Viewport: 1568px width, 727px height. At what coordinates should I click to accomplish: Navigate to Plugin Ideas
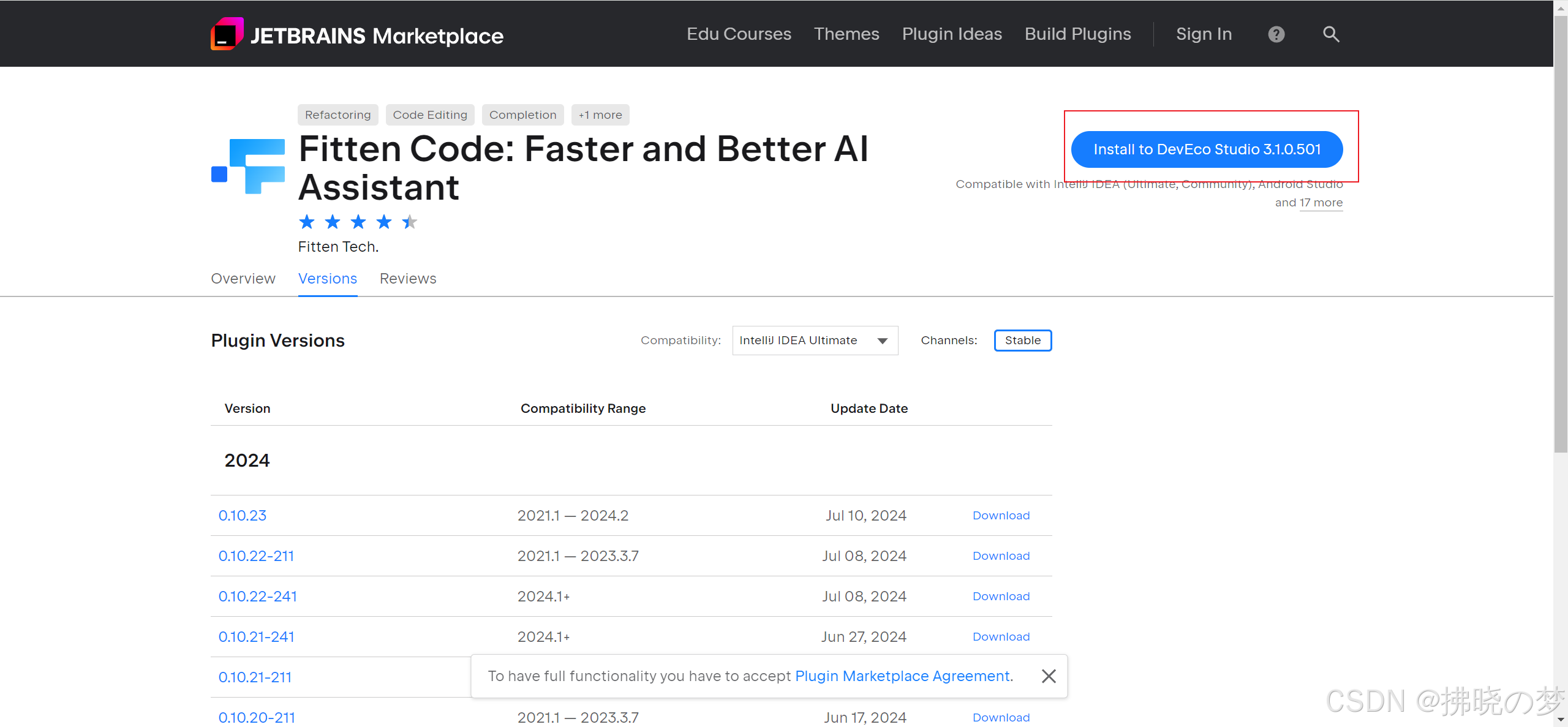click(x=952, y=34)
